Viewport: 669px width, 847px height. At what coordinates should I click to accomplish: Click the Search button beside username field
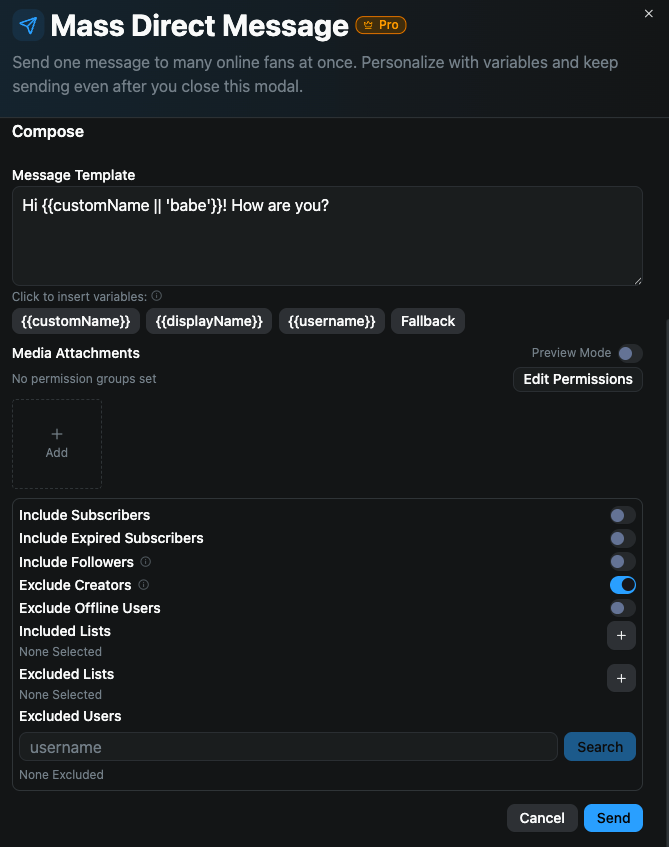(599, 746)
